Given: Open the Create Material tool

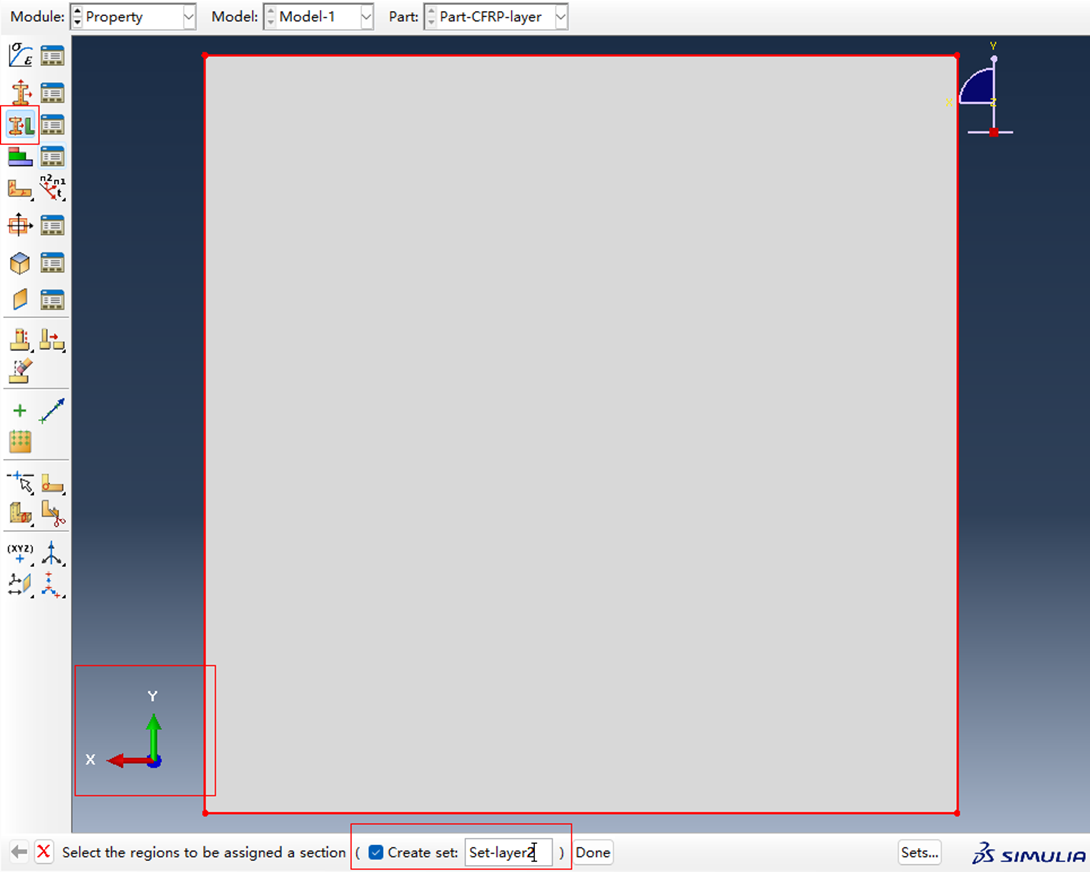Looking at the screenshot, I should tap(20, 56).
